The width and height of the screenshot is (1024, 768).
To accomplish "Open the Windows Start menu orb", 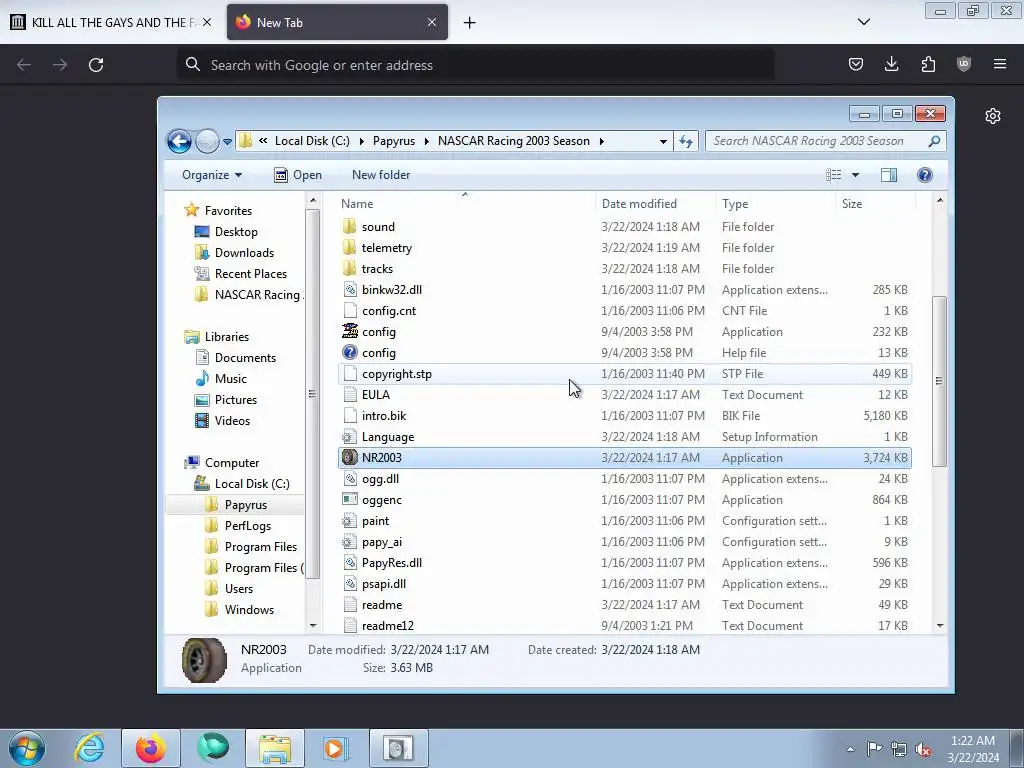I will tap(27, 748).
